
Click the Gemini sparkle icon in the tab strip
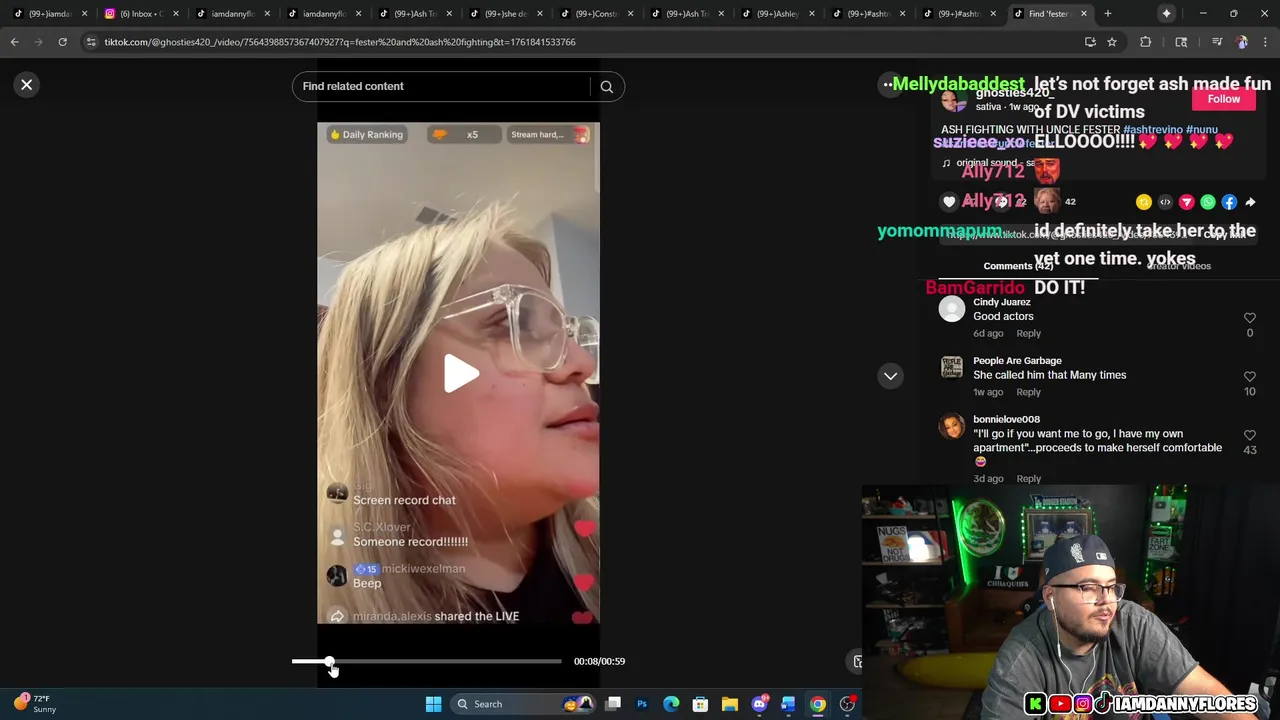tap(1166, 14)
